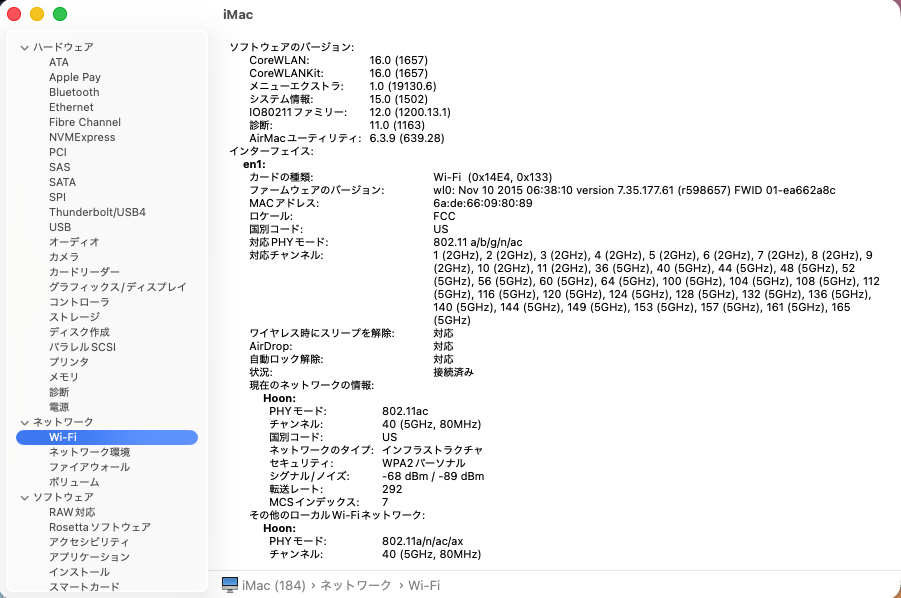Select 電源 in the sidebar
Image resolution: width=901 pixels, height=598 pixels.
tap(59, 407)
